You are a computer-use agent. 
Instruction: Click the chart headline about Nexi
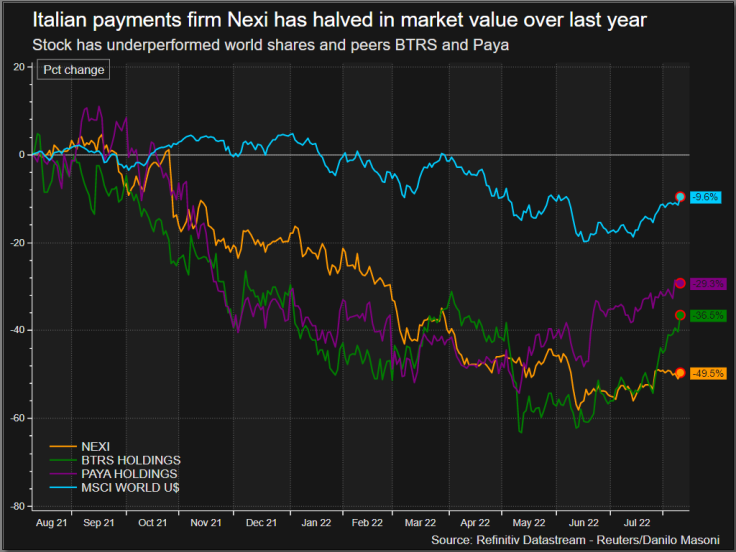tap(339, 20)
